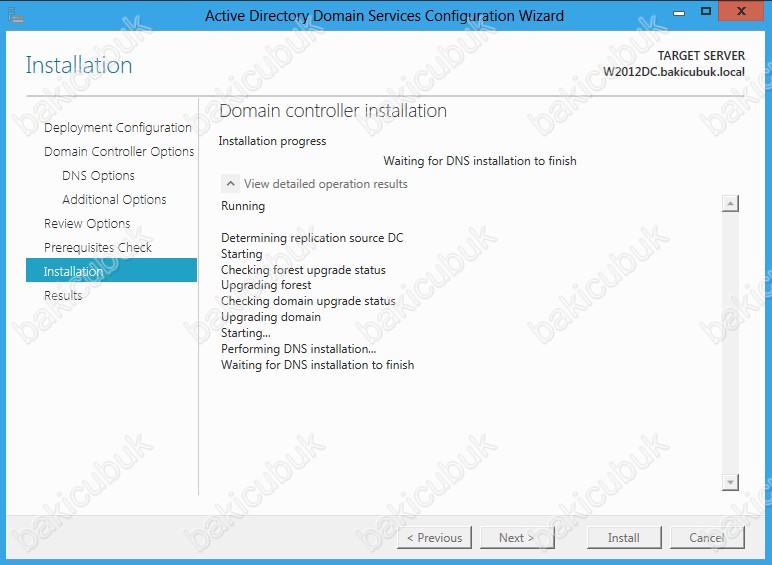Close the wizard window

click(x=741, y=11)
